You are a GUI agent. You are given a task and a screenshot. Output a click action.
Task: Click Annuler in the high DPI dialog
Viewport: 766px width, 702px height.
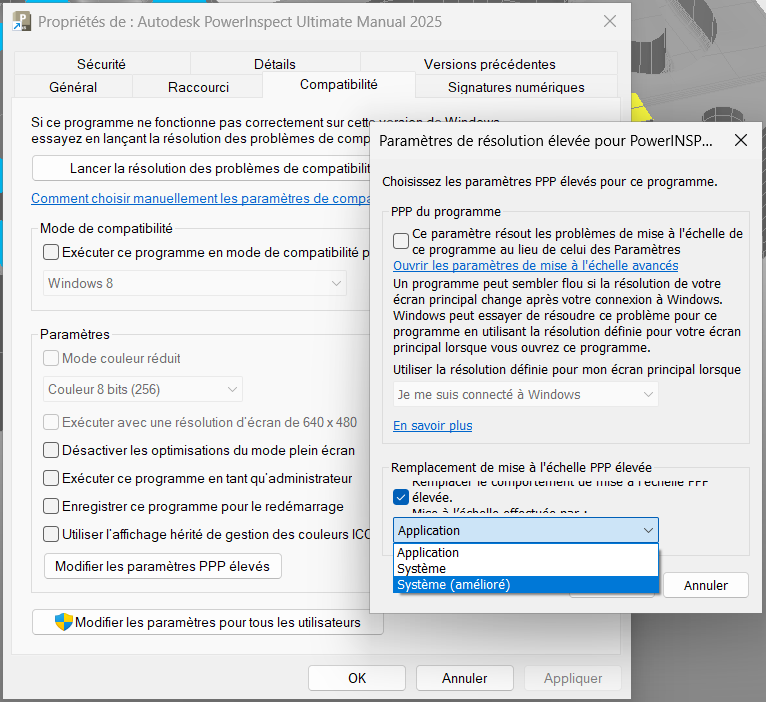tap(705, 585)
